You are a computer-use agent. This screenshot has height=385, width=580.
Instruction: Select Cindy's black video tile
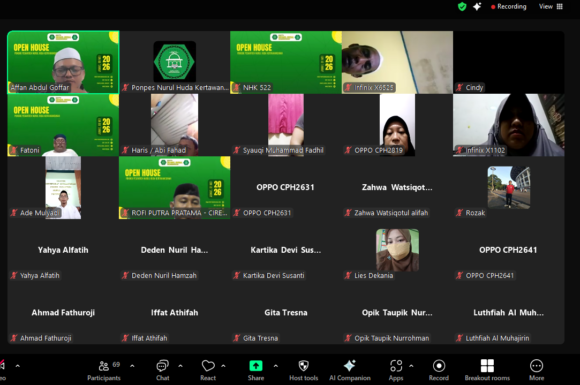(x=509, y=62)
